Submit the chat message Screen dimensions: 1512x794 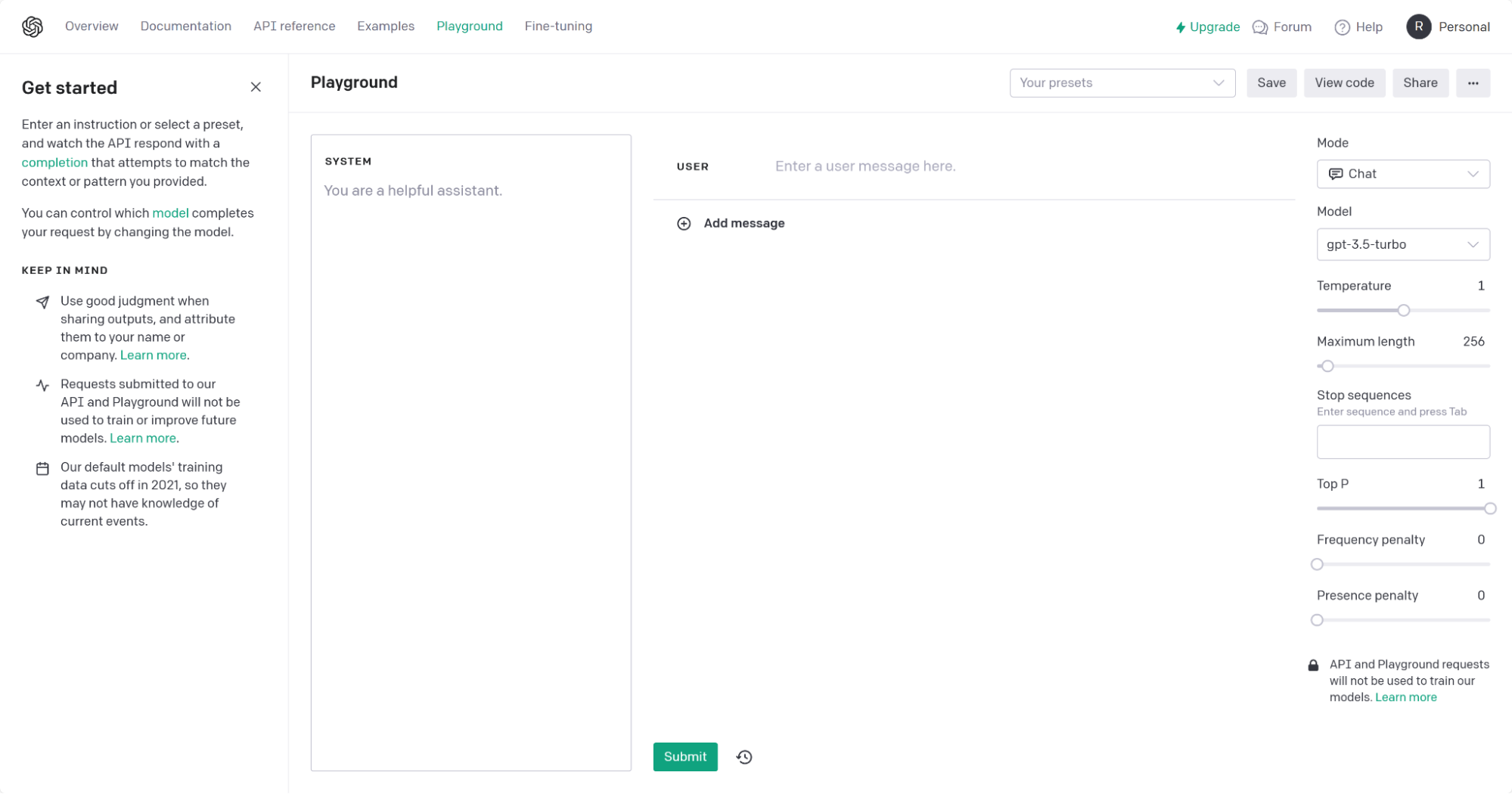click(685, 757)
